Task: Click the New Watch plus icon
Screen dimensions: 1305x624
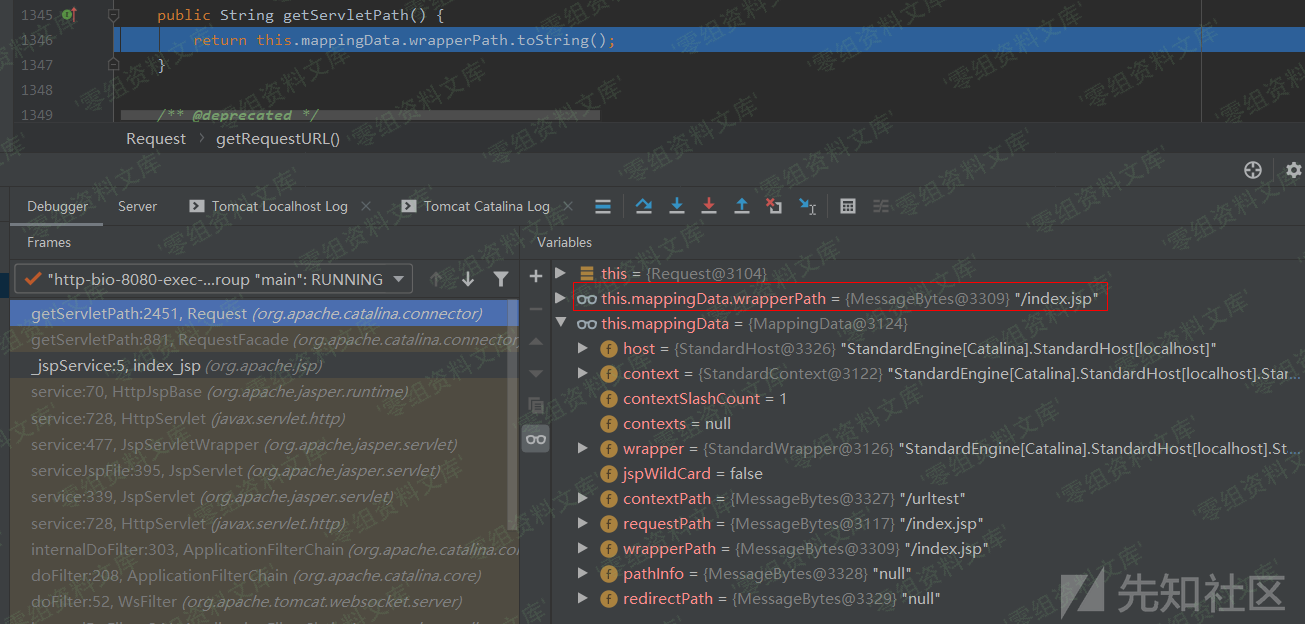Action: (536, 276)
